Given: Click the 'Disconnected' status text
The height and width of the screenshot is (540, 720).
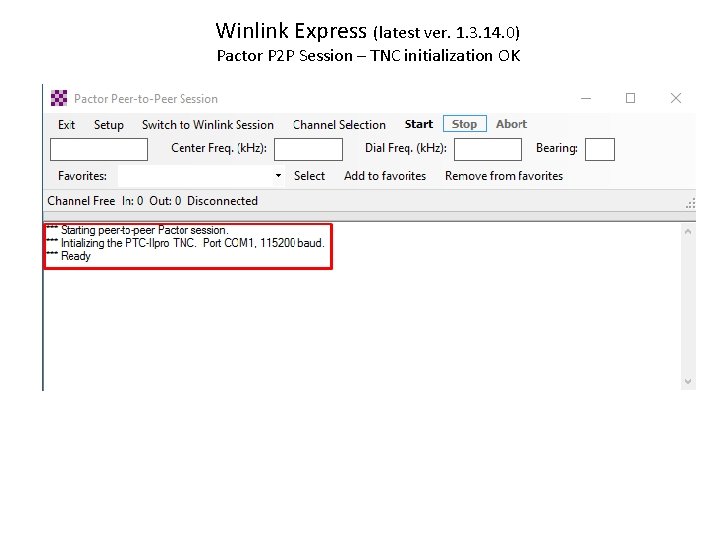Looking at the screenshot, I should [222, 201].
